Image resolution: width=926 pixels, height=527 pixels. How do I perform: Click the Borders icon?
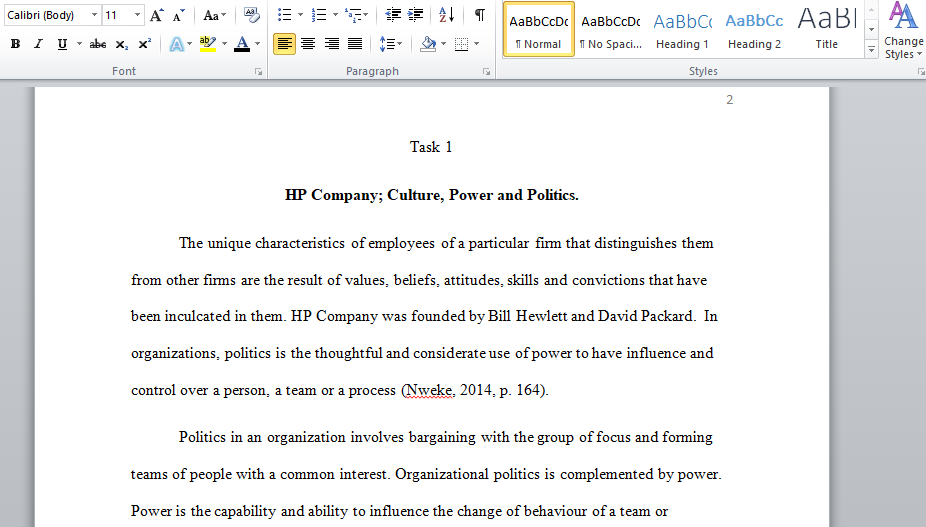pyautogui.click(x=462, y=44)
